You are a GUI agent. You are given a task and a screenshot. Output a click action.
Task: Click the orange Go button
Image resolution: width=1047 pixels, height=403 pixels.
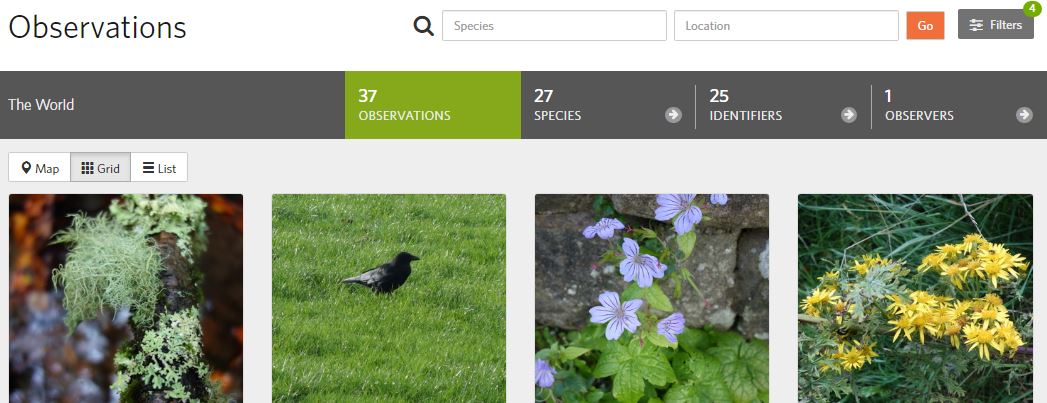point(925,25)
